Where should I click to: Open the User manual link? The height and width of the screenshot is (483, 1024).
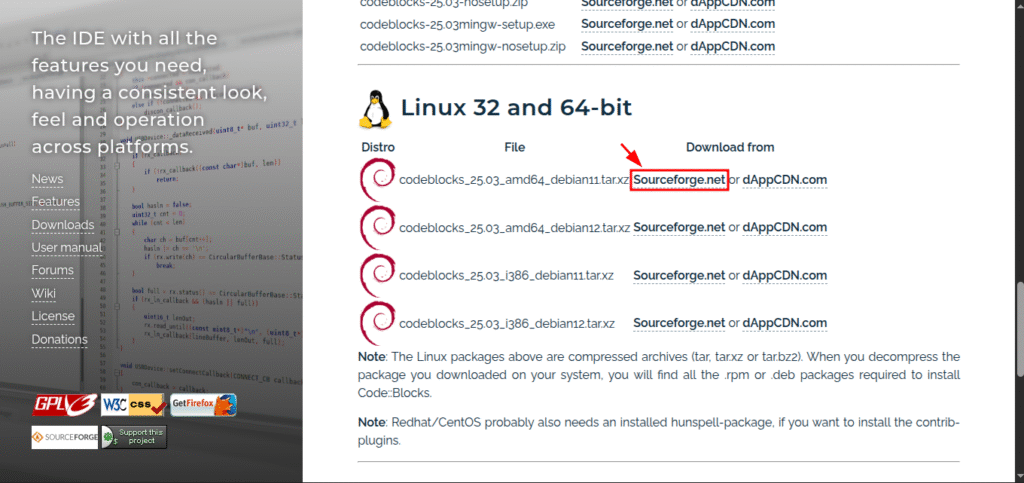tap(66, 247)
